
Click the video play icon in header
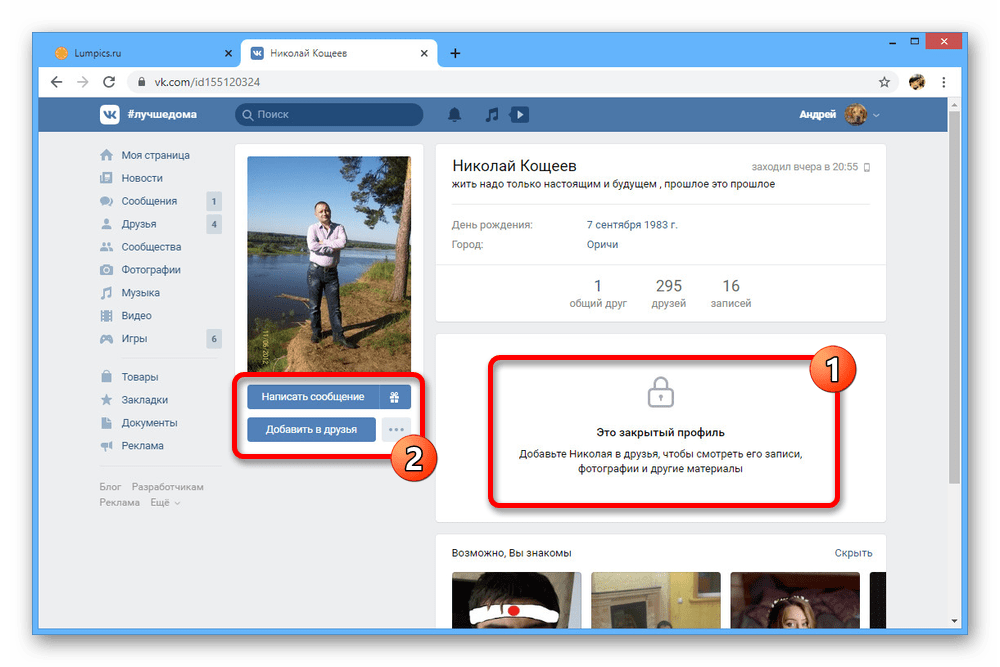pos(519,115)
